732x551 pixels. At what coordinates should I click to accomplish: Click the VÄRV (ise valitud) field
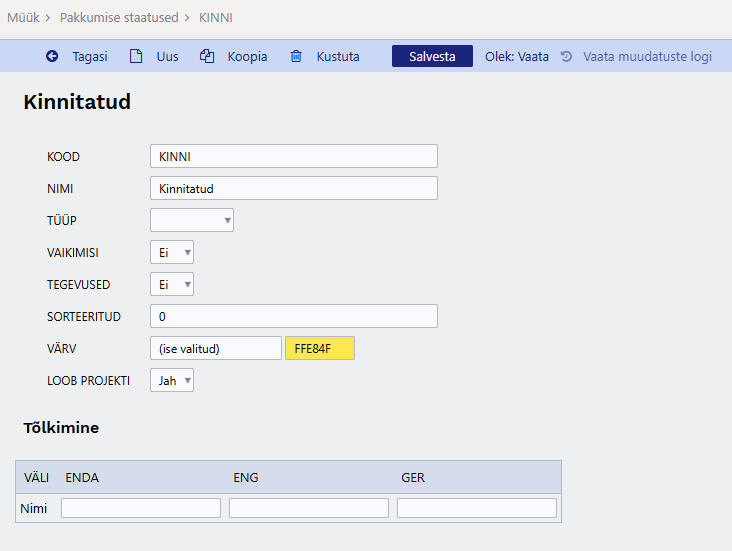(216, 348)
